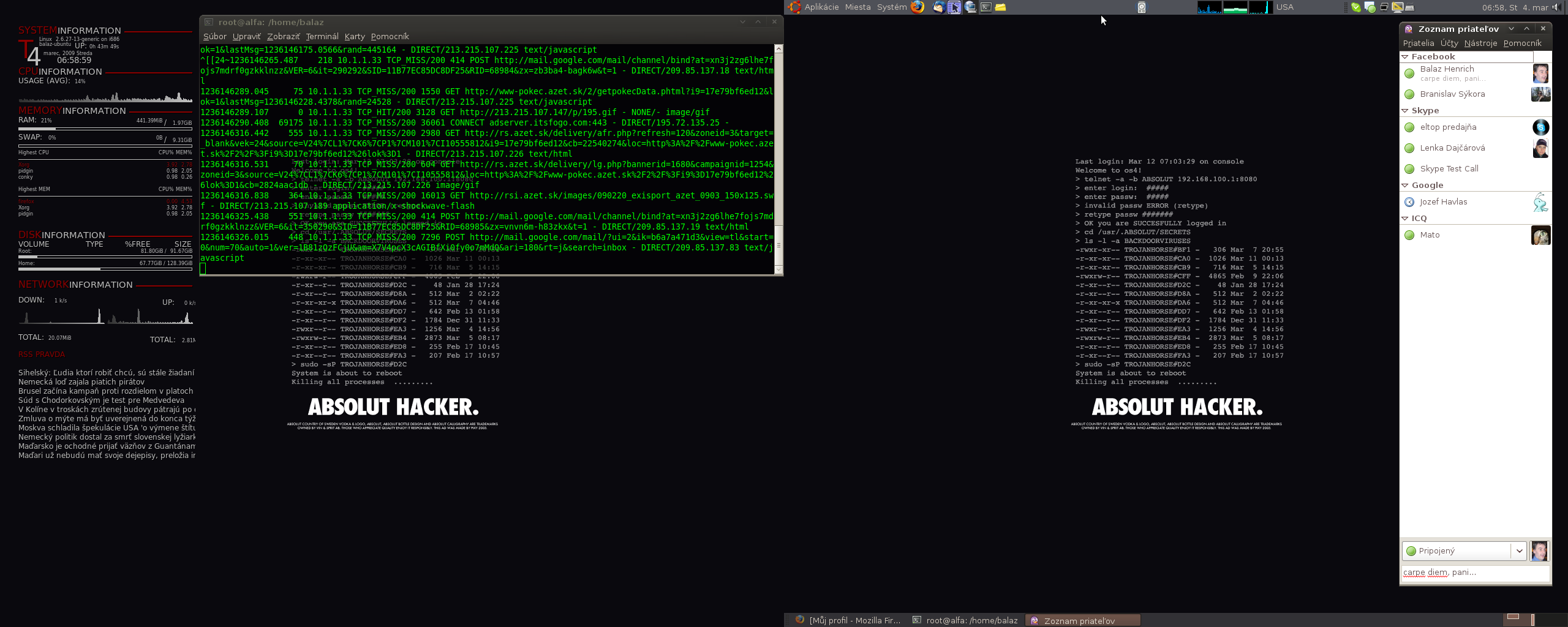Screen dimensions: 1568x627
Task: Open the CPU system monitor graph applet
Action: [x=1210, y=7]
